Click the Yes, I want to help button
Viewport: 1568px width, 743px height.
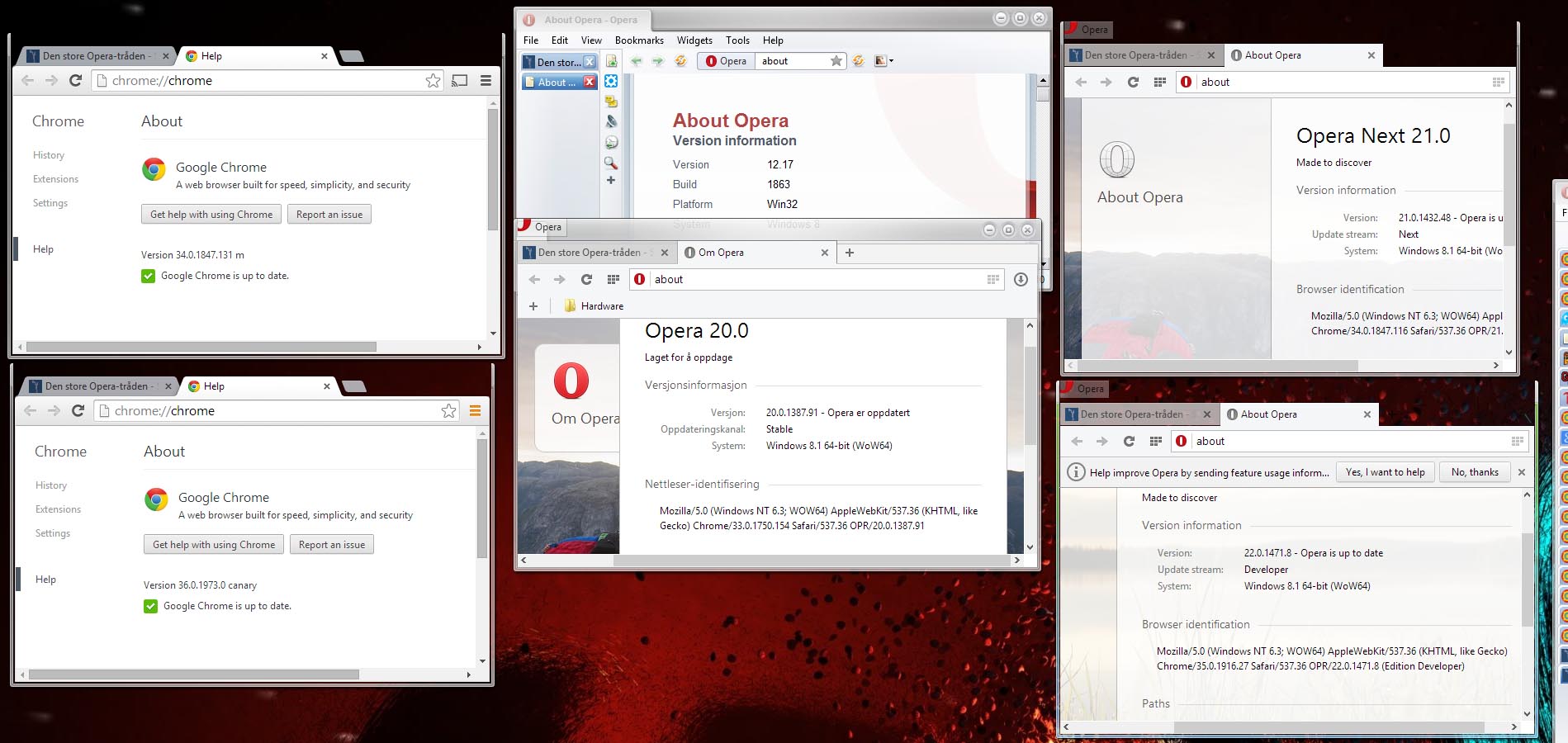(1386, 472)
